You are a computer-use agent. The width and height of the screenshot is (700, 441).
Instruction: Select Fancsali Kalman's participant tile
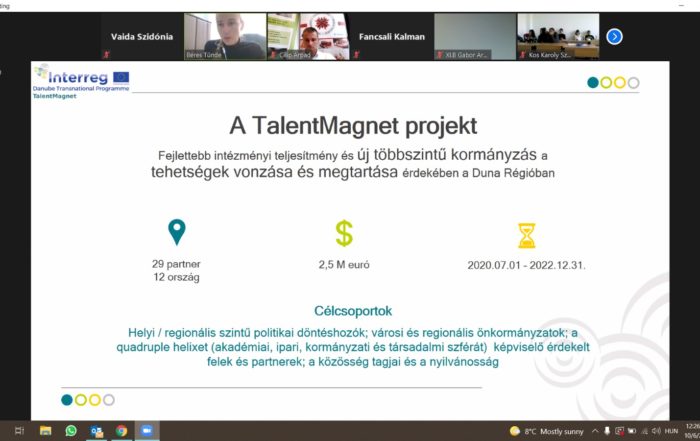tap(391, 37)
